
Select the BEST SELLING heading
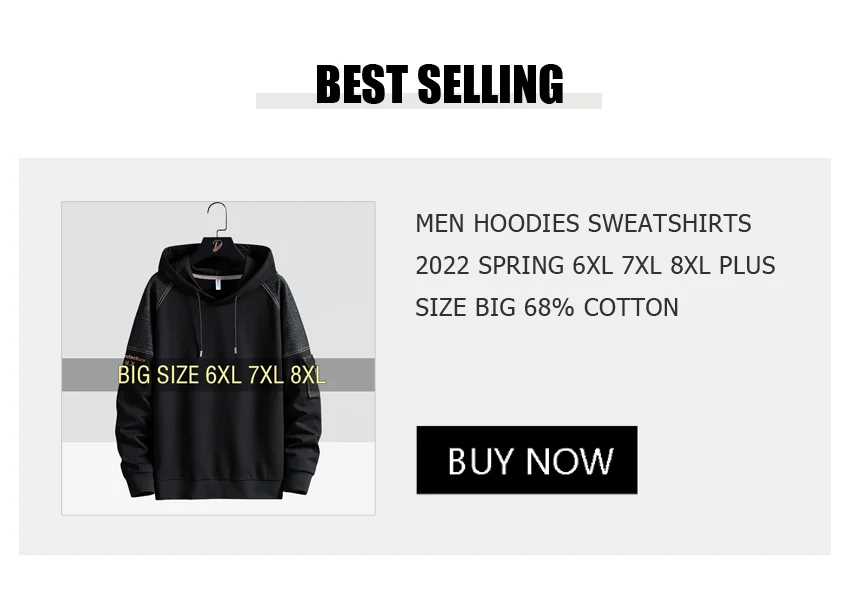click(x=440, y=83)
